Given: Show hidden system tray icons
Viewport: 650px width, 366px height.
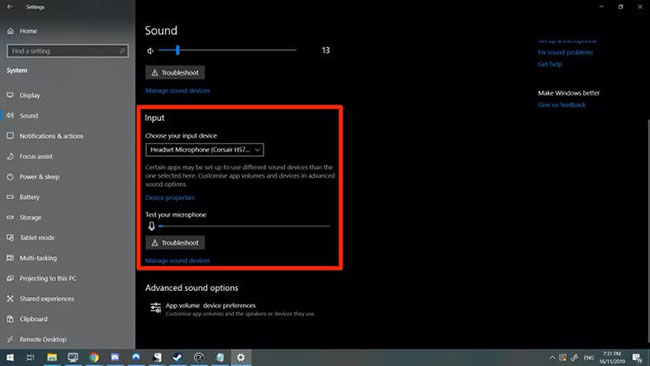Looking at the screenshot, I should (552, 358).
